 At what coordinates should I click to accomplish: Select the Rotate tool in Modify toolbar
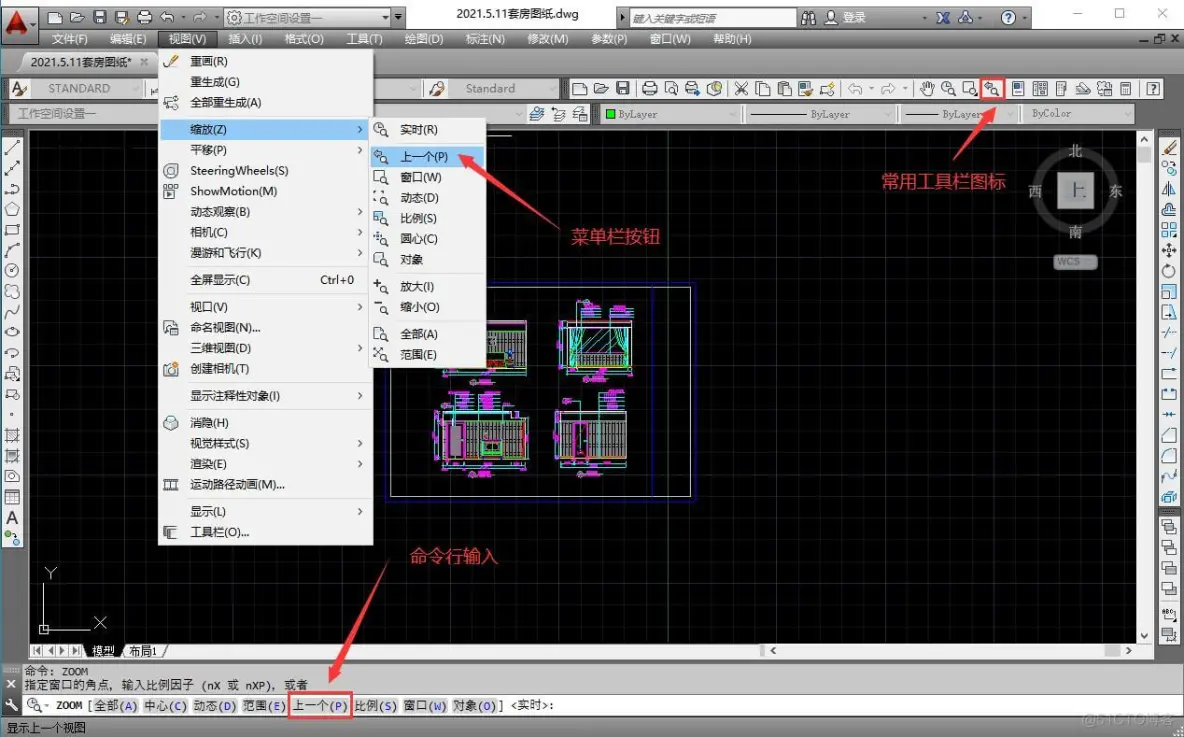coord(1169,270)
